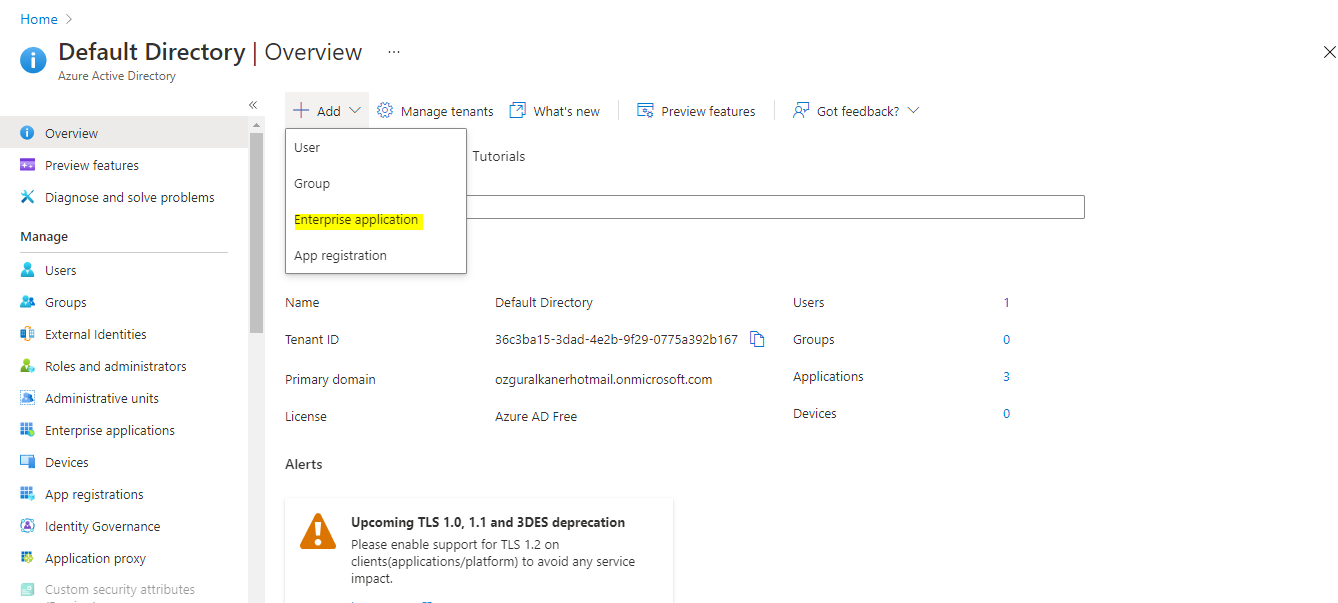The height and width of the screenshot is (603, 1338).
Task: Open the ellipsis more options menu
Action: [x=394, y=52]
